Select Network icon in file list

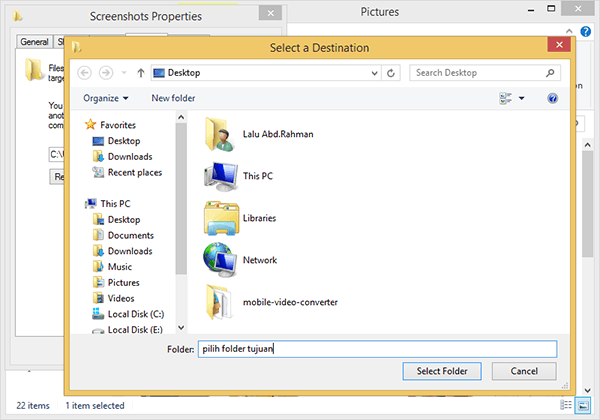(220, 260)
